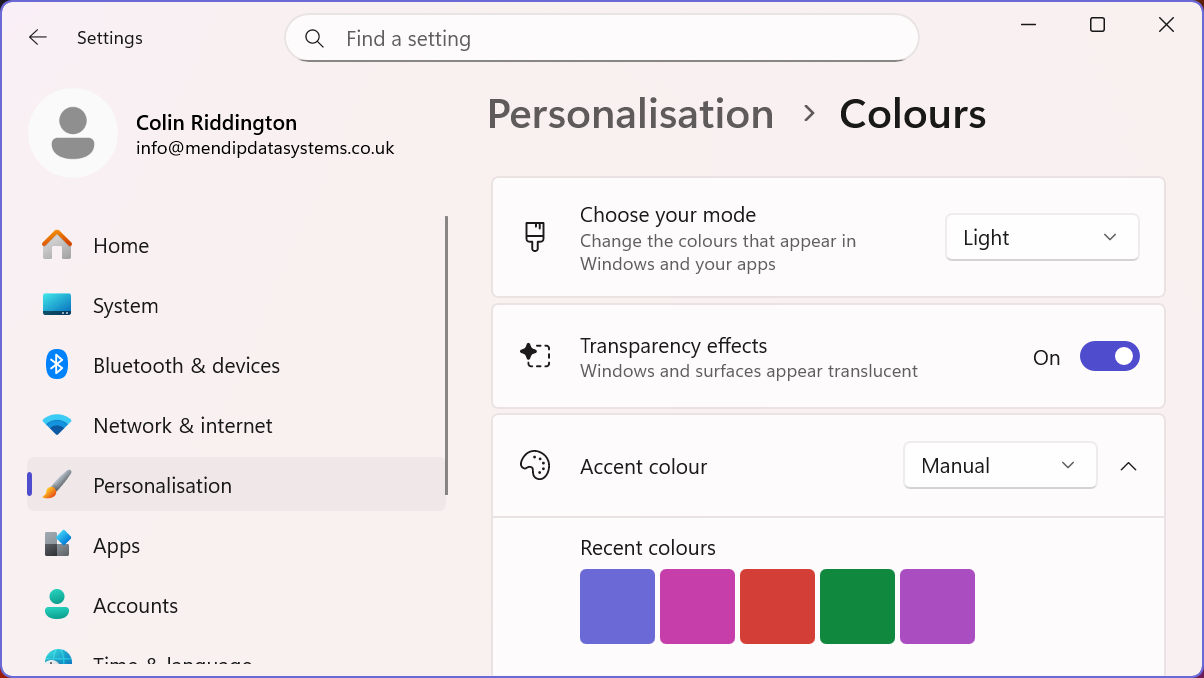Screen dimensions: 1204x678
Task: Click the Accent colour palette icon
Action: click(x=535, y=466)
